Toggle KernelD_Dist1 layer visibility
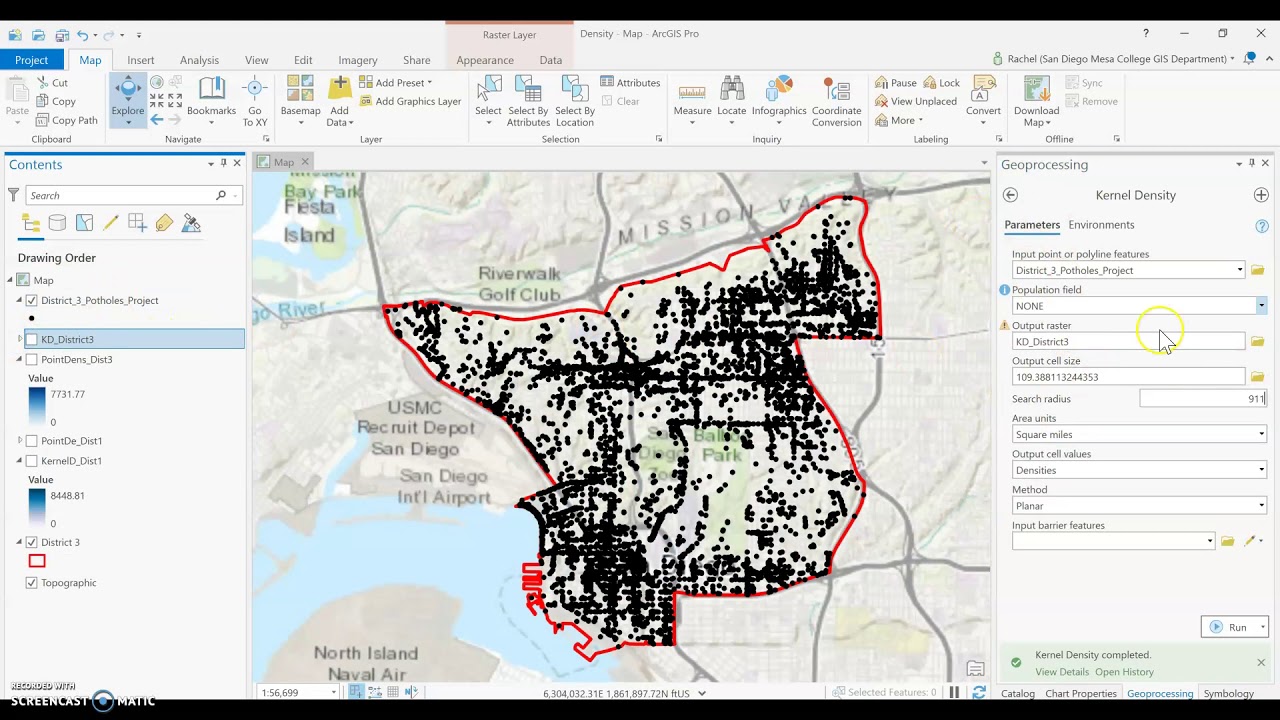Screen dimensions: 1280x720 (x=32, y=461)
